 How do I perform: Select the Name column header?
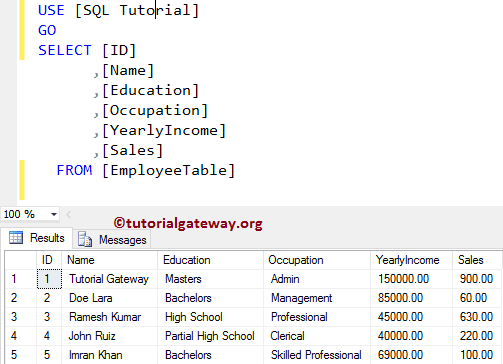coord(109,260)
